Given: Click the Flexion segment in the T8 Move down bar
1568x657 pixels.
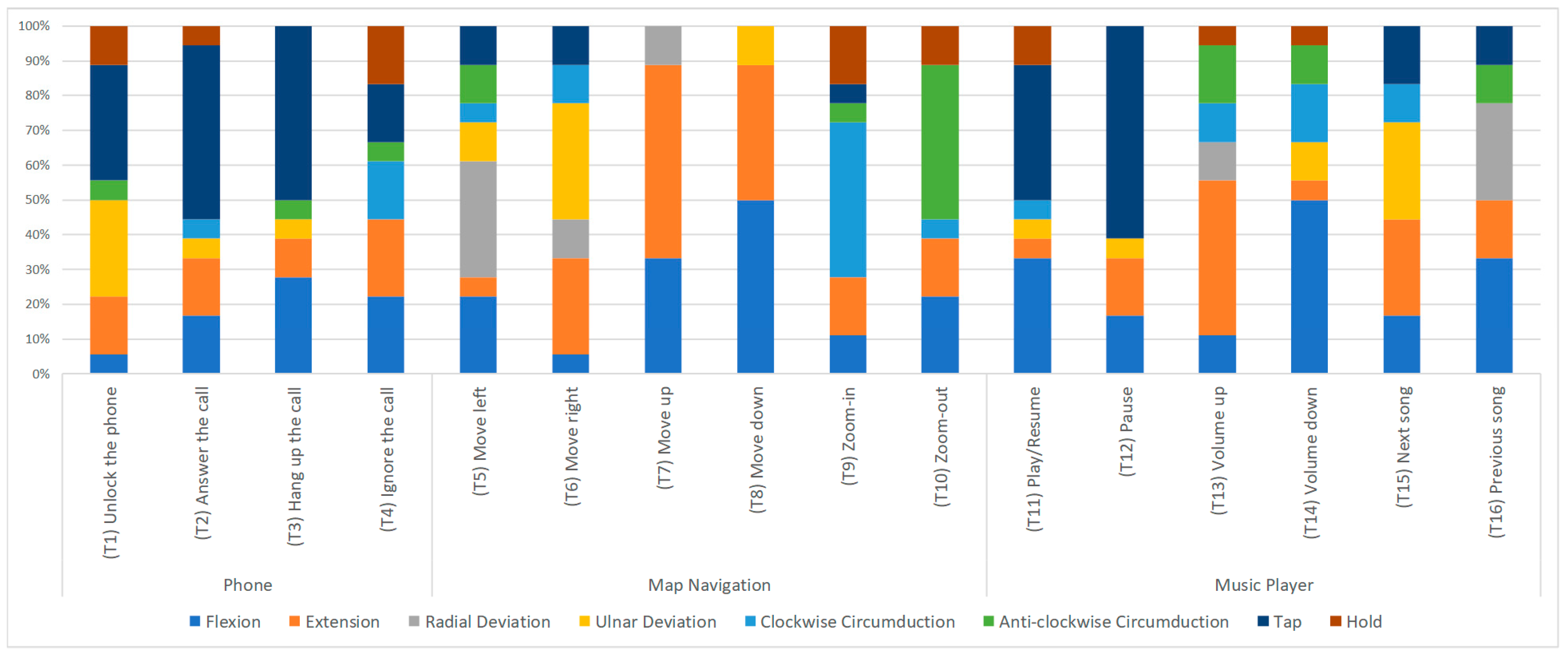Looking at the screenshot, I should pos(756,286).
